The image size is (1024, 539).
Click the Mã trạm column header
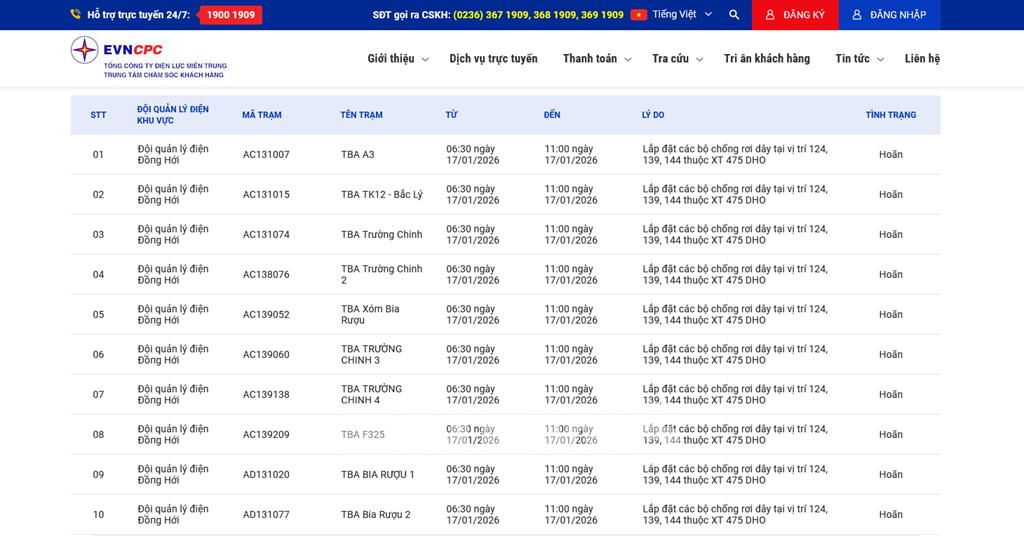point(262,115)
